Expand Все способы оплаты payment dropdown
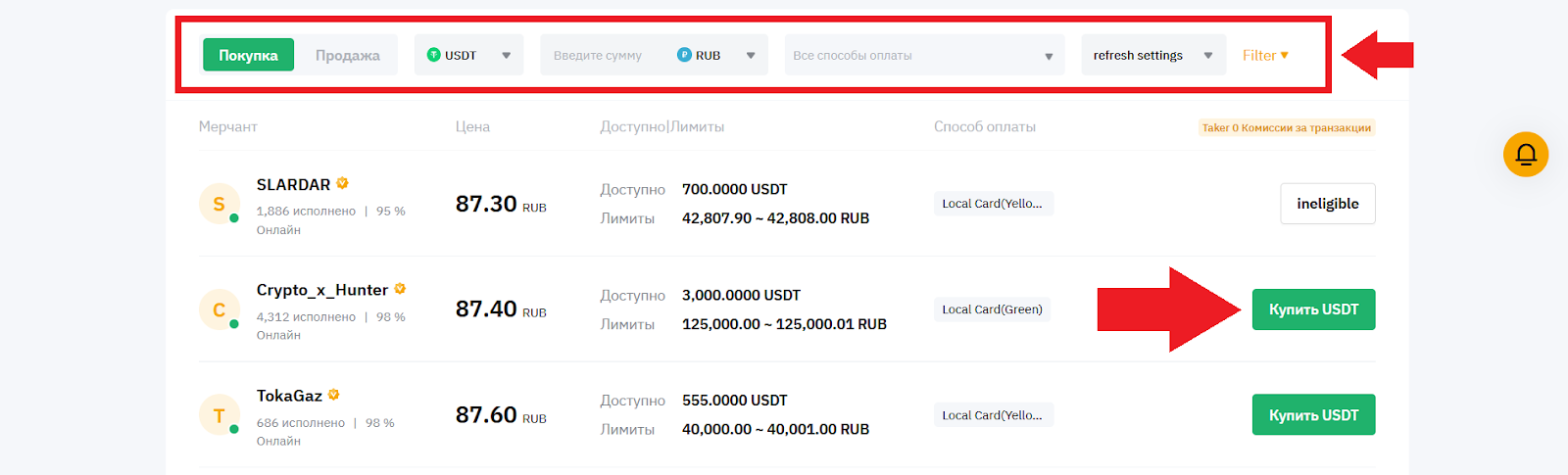Screen dimensions: 1568x475 (924, 55)
